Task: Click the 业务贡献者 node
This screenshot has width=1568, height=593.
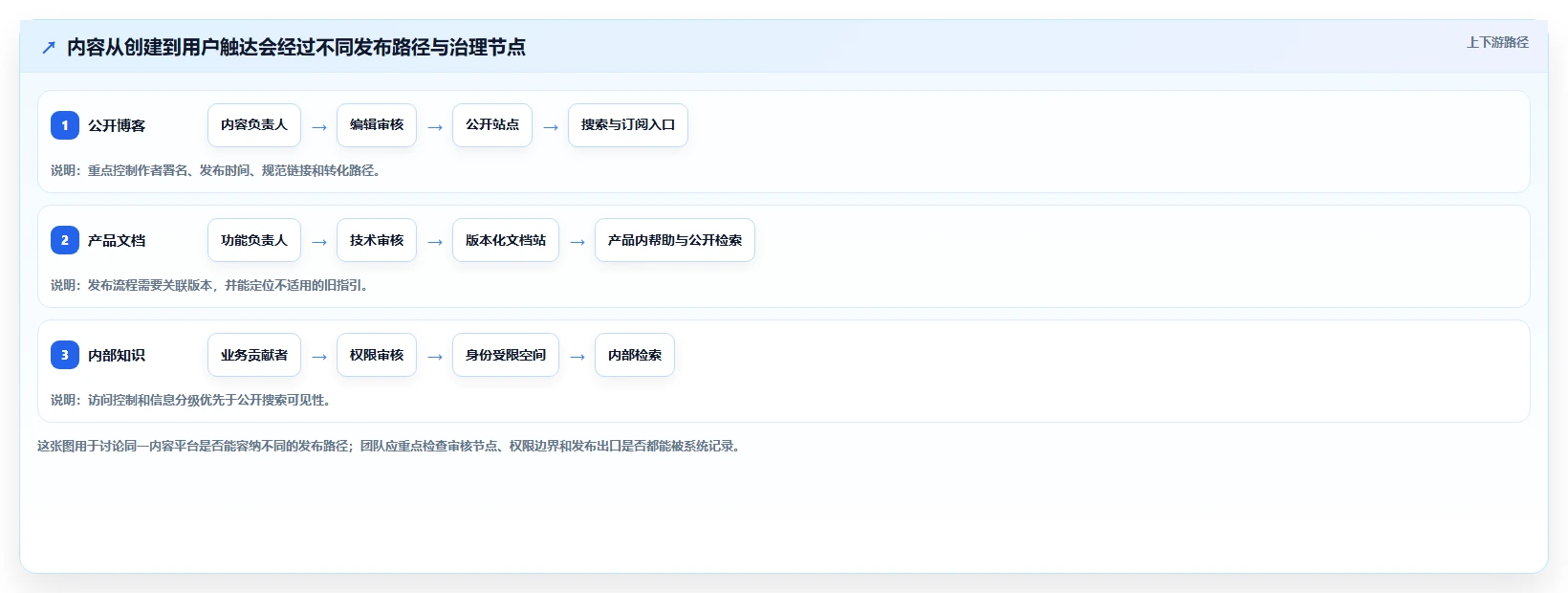Action: [x=254, y=355]
